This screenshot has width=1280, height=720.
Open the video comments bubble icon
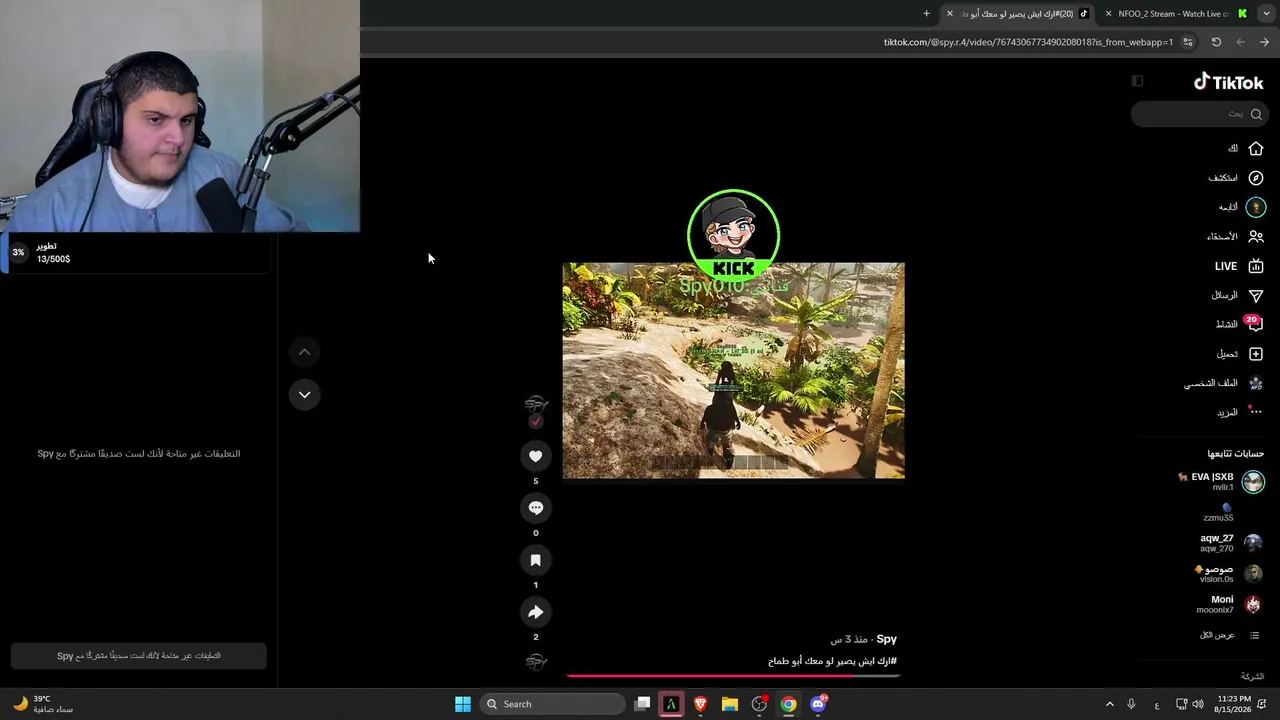pos(536,508)
